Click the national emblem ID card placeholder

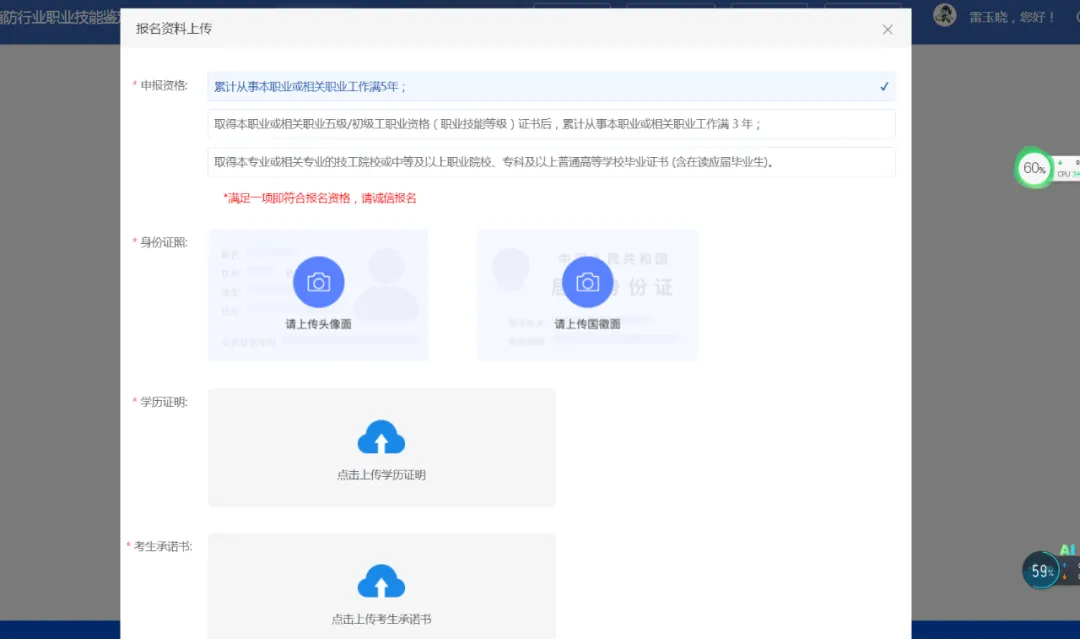pos(587,295)
